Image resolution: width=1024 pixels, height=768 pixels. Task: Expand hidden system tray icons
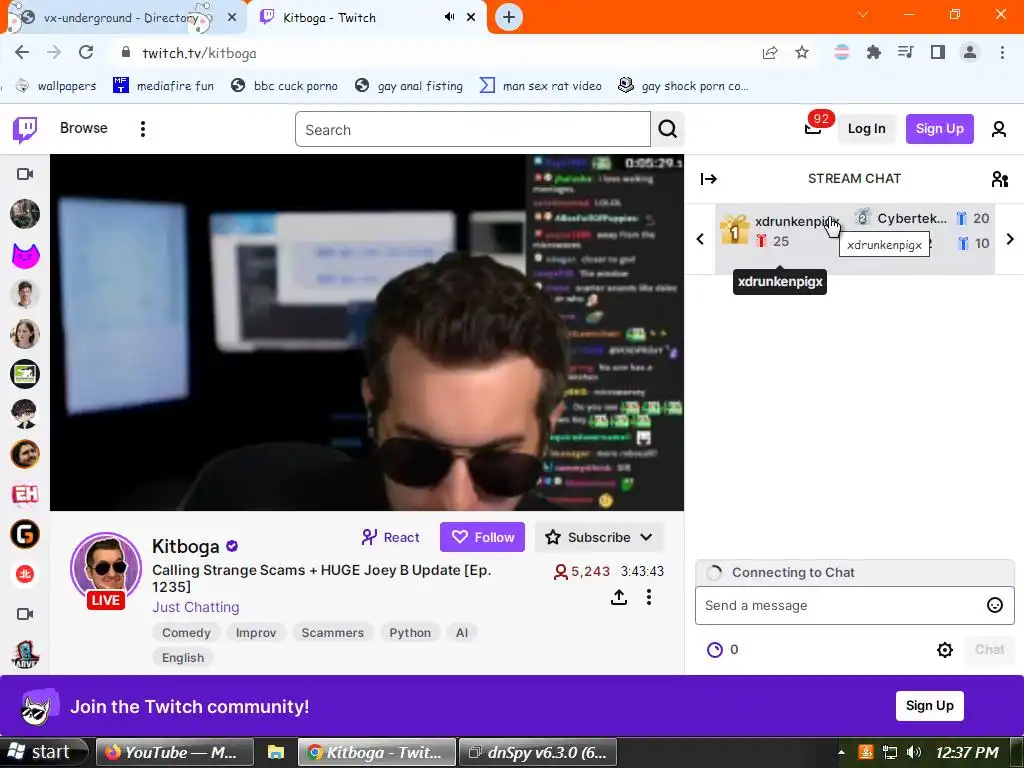(x=841, y=752)
